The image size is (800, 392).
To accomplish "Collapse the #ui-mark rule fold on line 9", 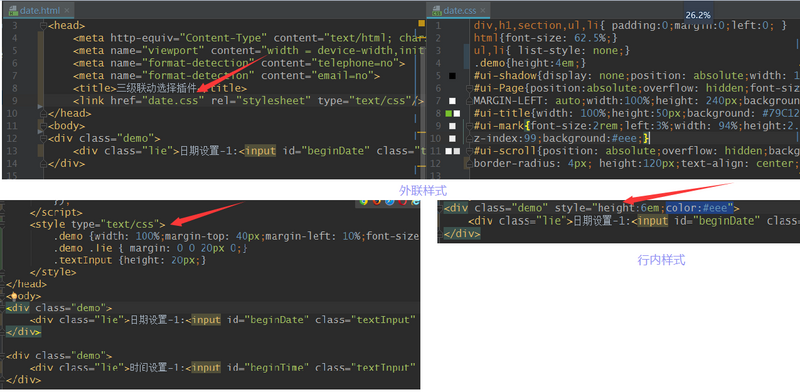I will pos(468,126).
